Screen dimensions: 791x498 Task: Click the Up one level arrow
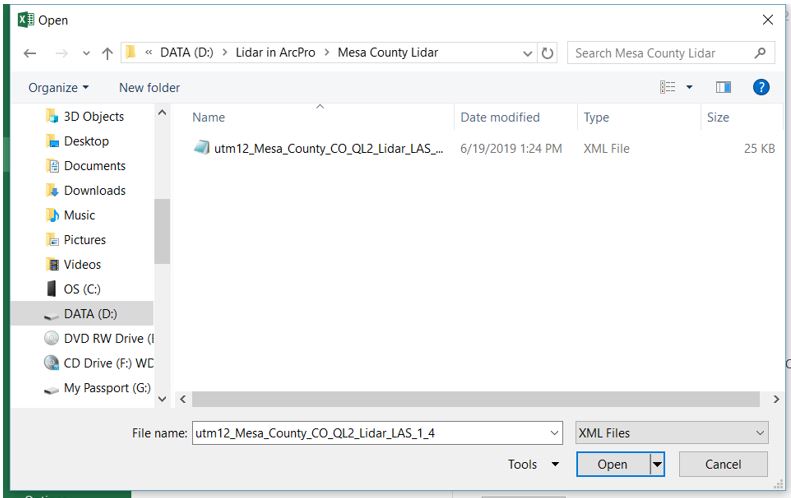107,53
